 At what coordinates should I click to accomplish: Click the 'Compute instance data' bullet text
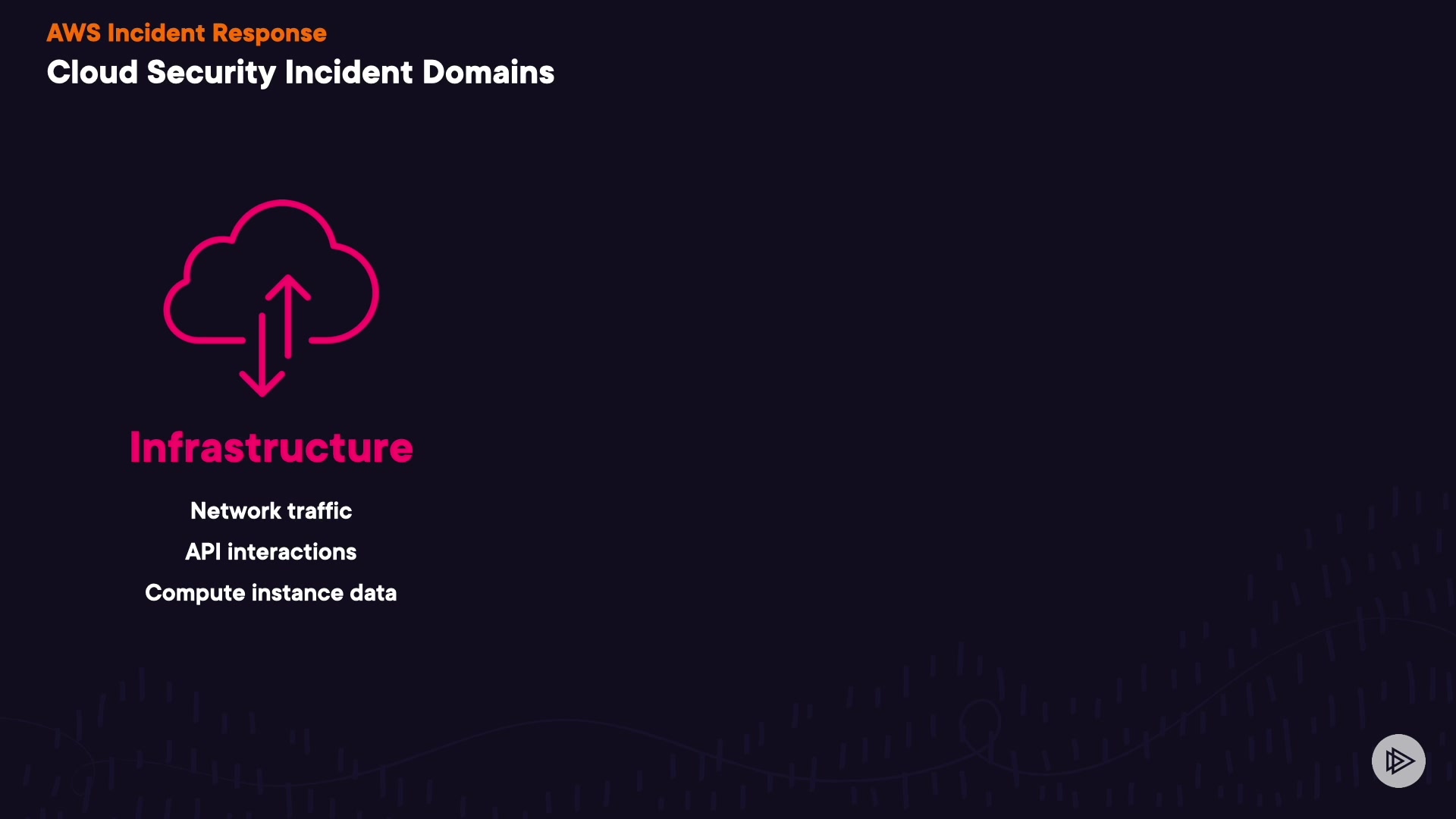(271, 593)
